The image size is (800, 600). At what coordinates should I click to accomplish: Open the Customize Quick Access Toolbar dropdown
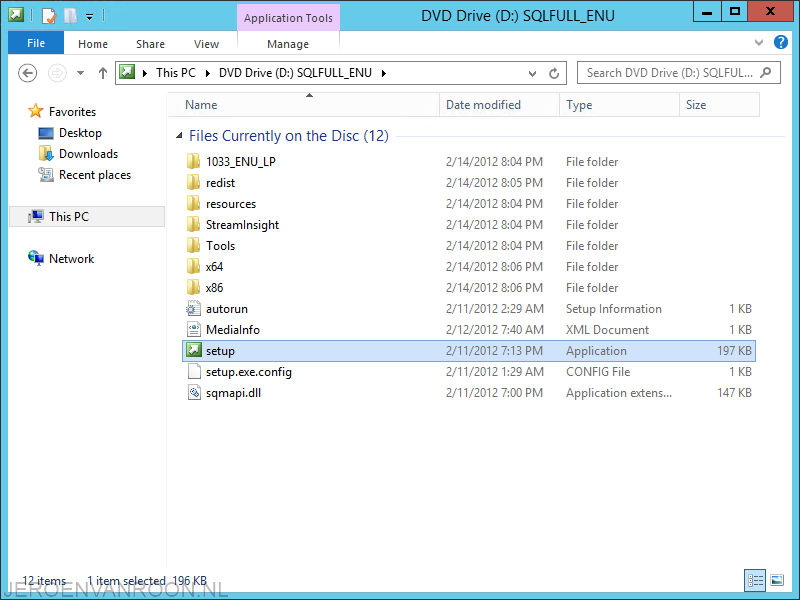(x=89, y=17)
